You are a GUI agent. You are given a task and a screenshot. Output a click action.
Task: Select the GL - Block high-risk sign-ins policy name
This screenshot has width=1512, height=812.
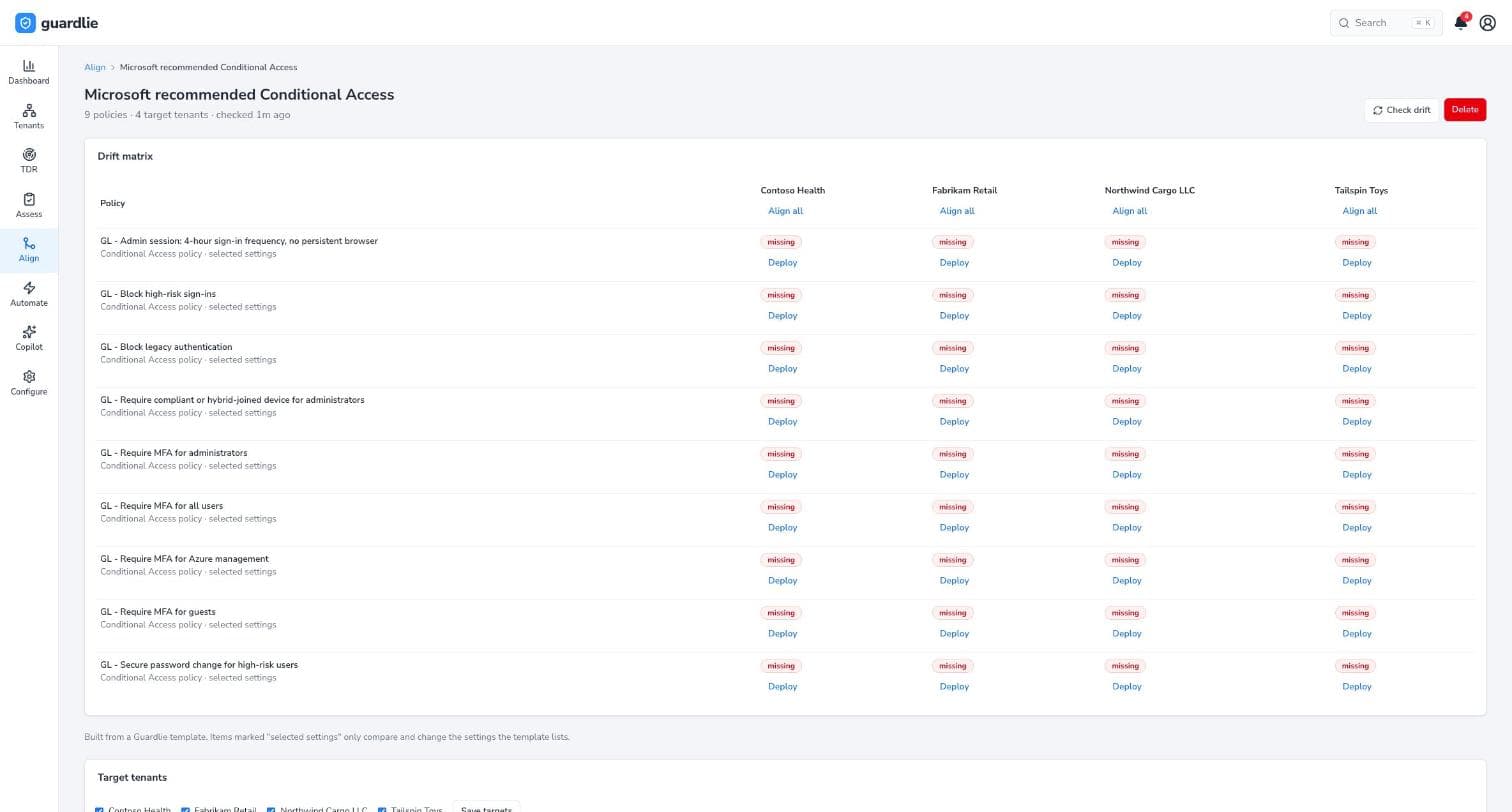point(158,294)
